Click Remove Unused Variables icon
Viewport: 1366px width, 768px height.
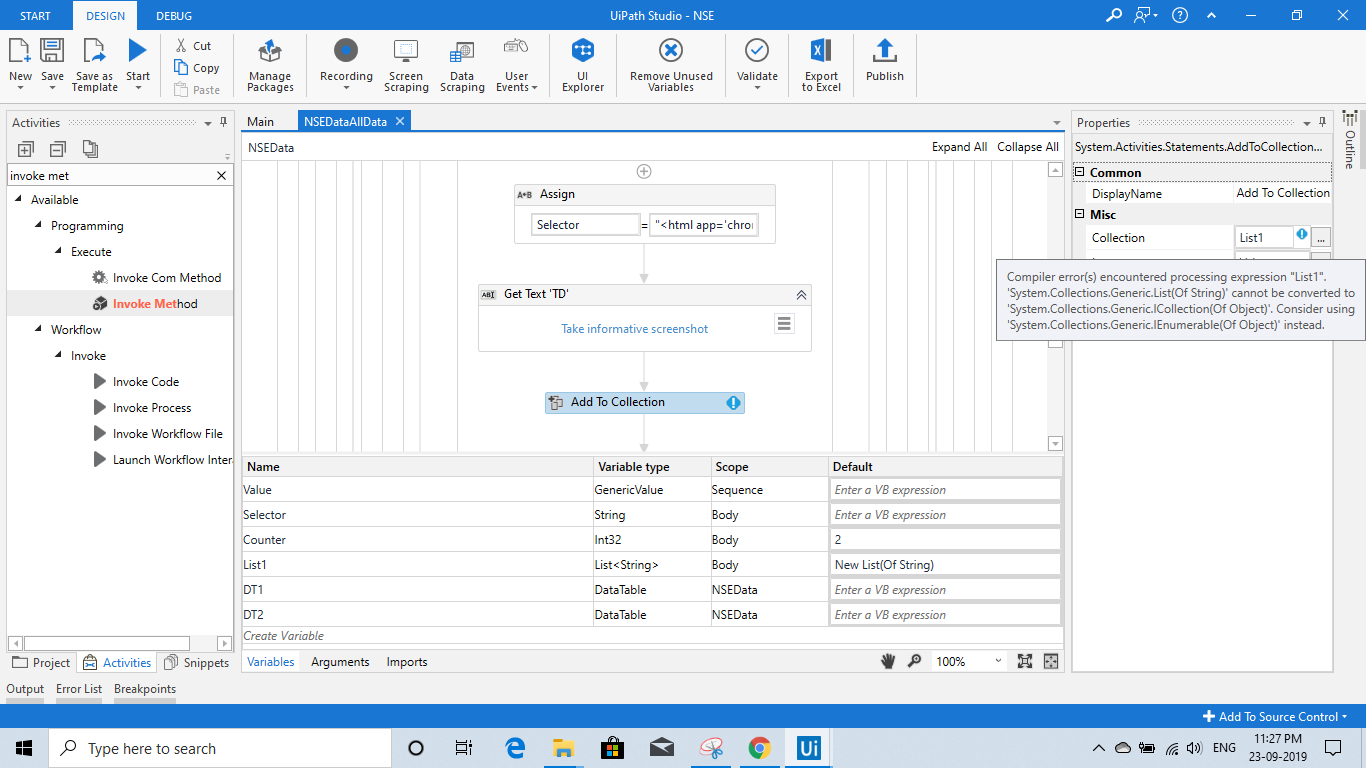pos(671,52)
